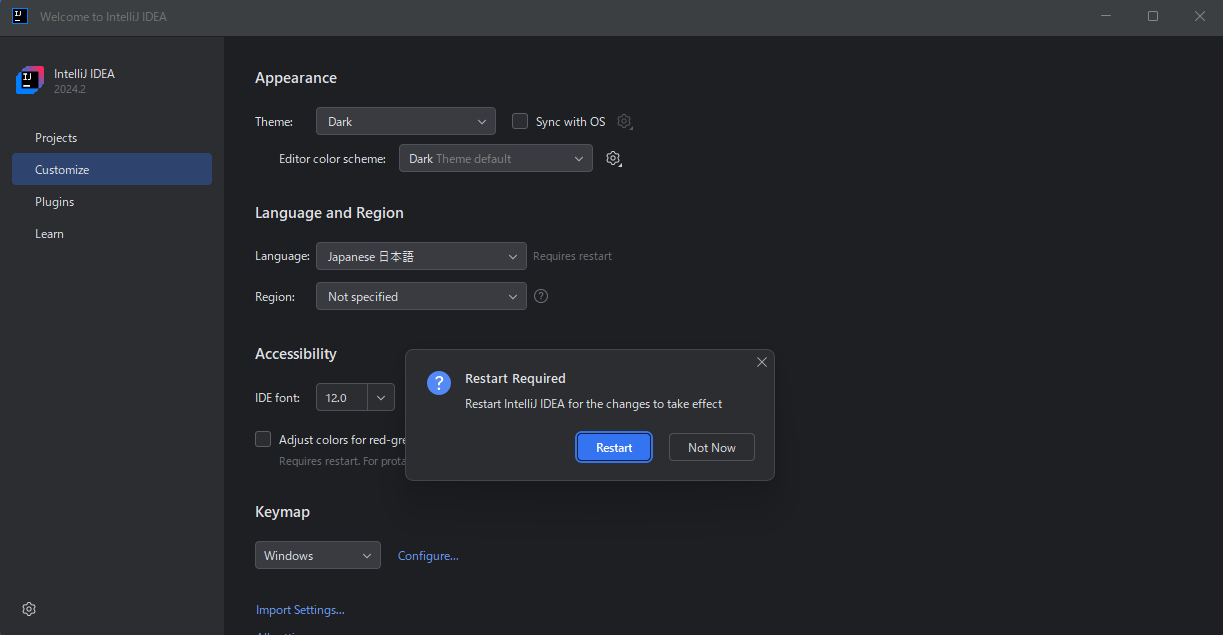Open the Theme dropdown
The height and width of the screenshot is (635, 1223).
point(406,121)
